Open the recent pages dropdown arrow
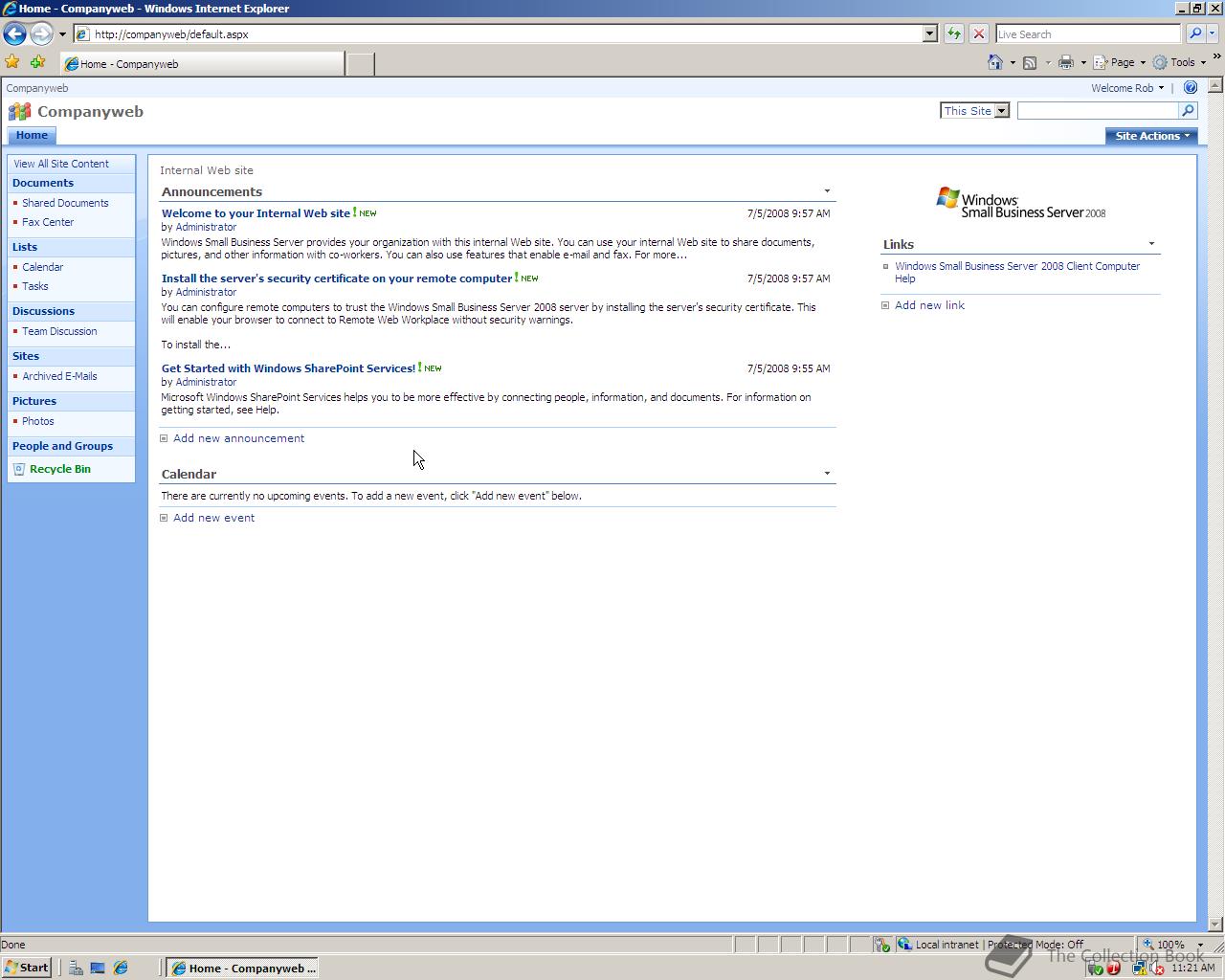1225x980 pixels. point(62,33)
